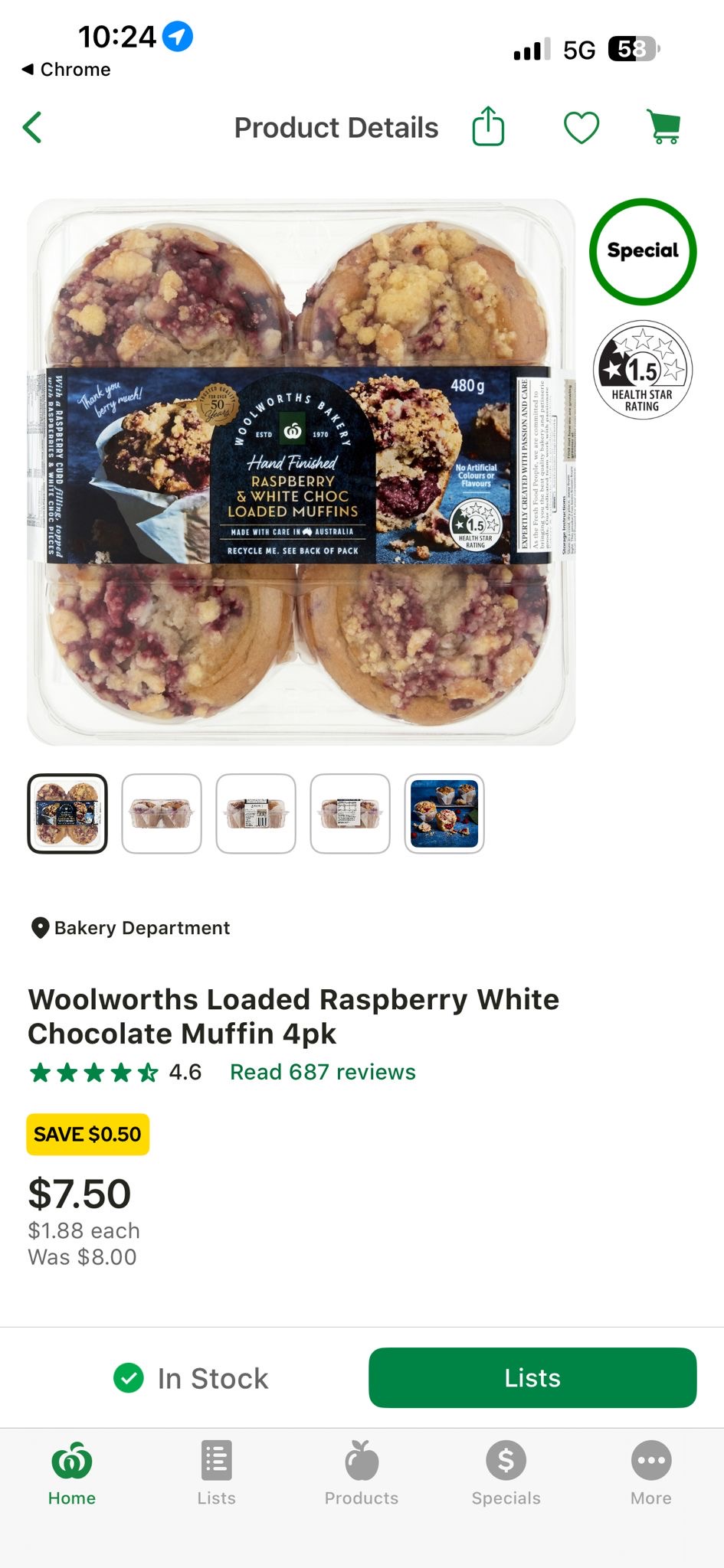
Task: Add product to favourites with heart icon
Action: click(x=581, y=127)
